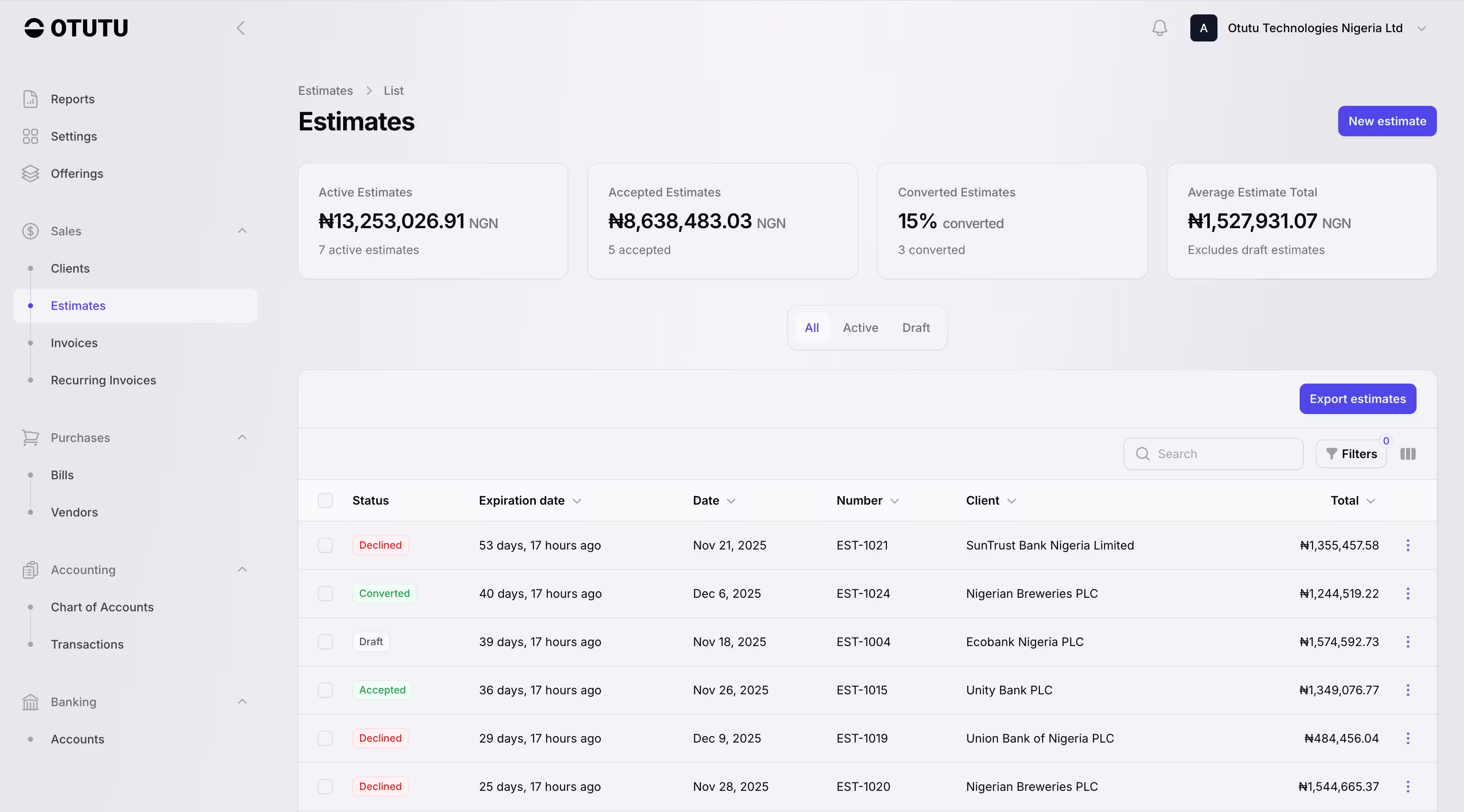Click the Export estimates button
The width and height of the screenshot is (1464, 812).
(x=1357, y=399)
